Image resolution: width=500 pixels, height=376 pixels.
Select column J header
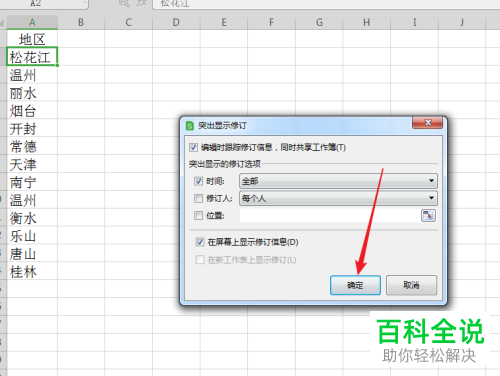click(x=462, y=22)
